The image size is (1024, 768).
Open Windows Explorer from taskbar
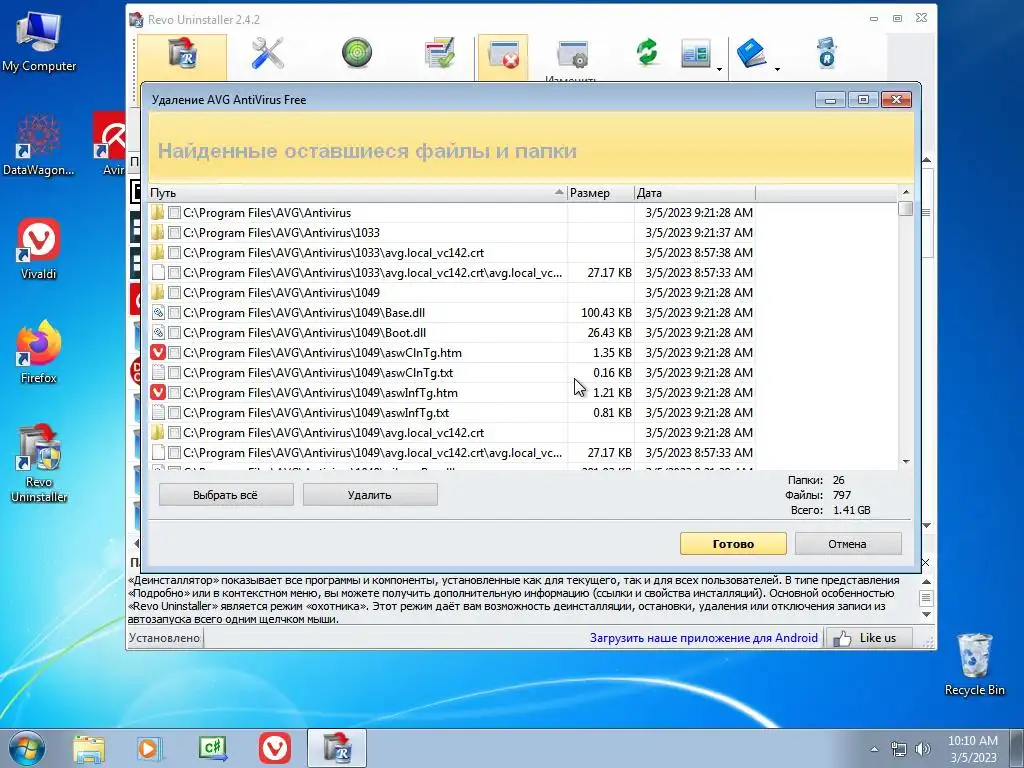(89, 748)
